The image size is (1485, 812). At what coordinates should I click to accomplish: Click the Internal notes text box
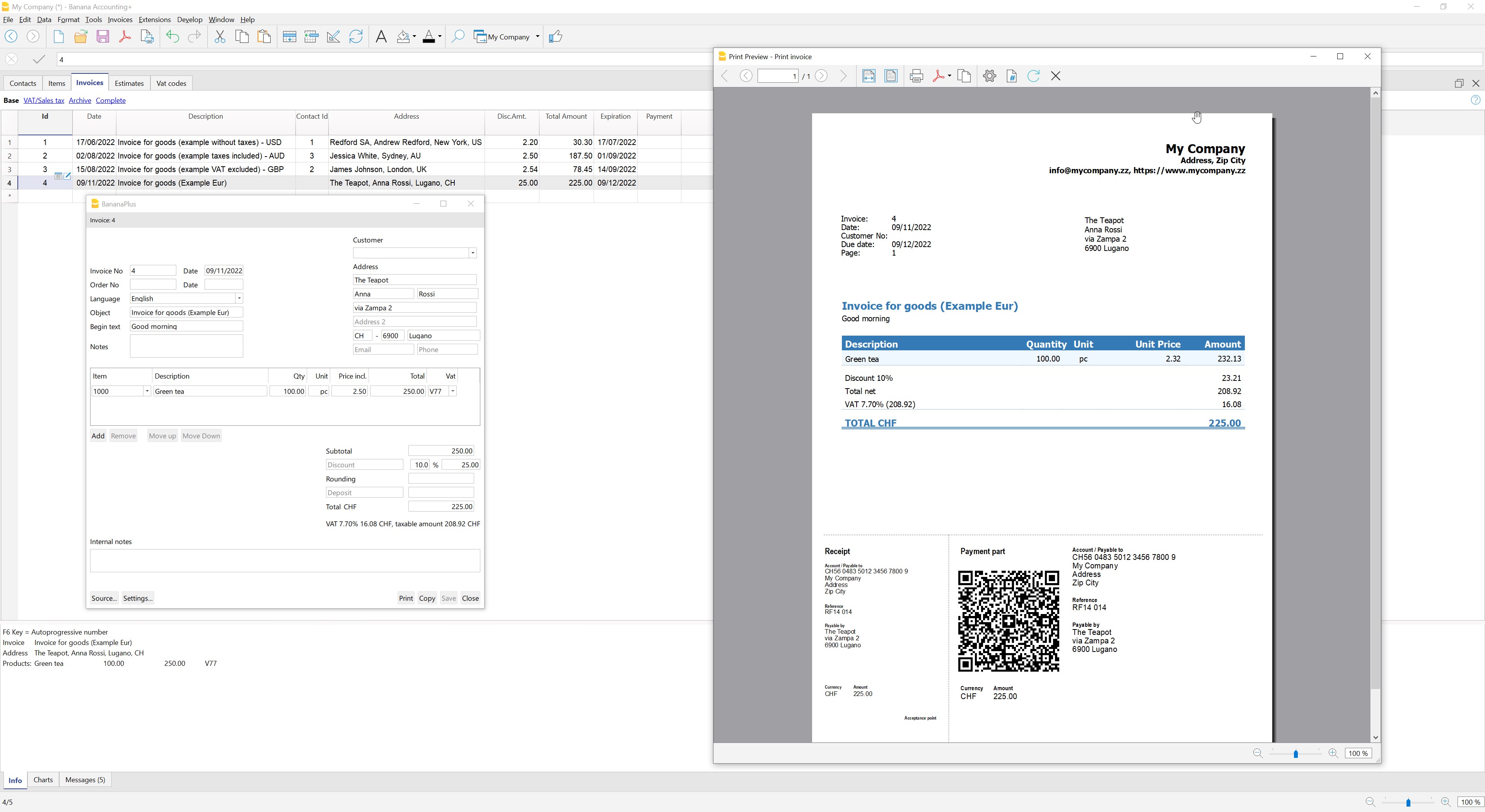click(x=285, y=561)
